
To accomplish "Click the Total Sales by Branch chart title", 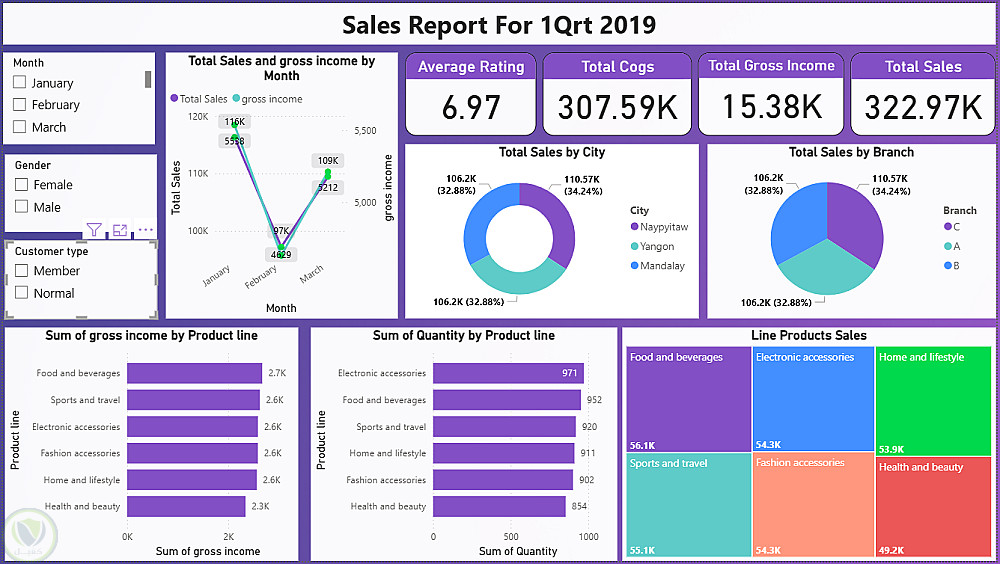I will [851, 152].
